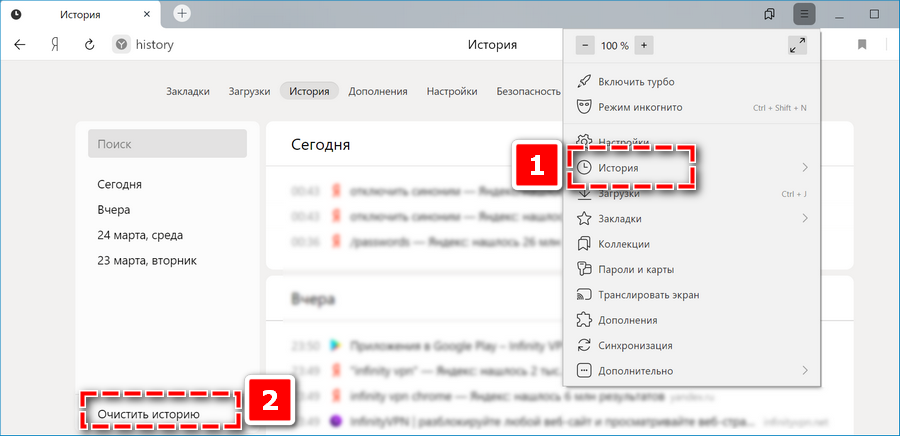Open Режим инкогнито from the menu

point(640,107)
